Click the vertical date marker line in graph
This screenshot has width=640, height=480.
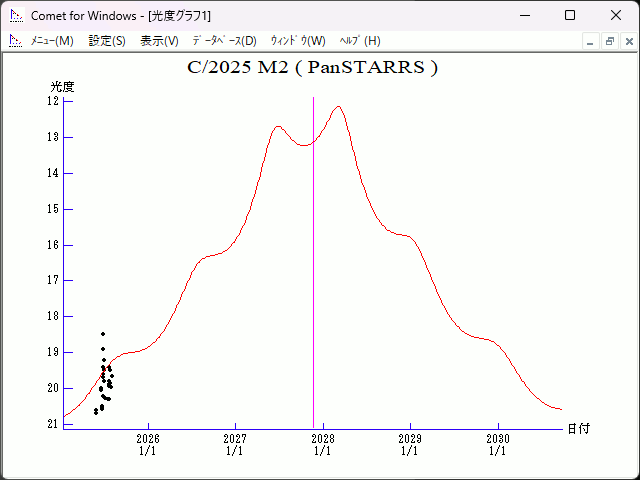(x=314, y=300)
